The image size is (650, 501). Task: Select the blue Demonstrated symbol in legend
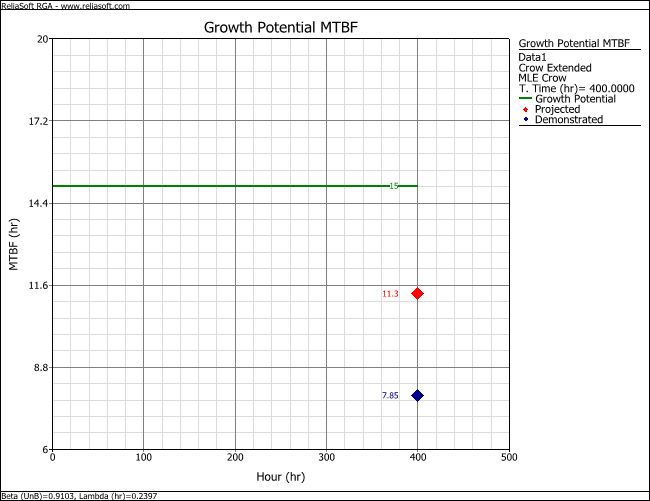click(526, 120)
